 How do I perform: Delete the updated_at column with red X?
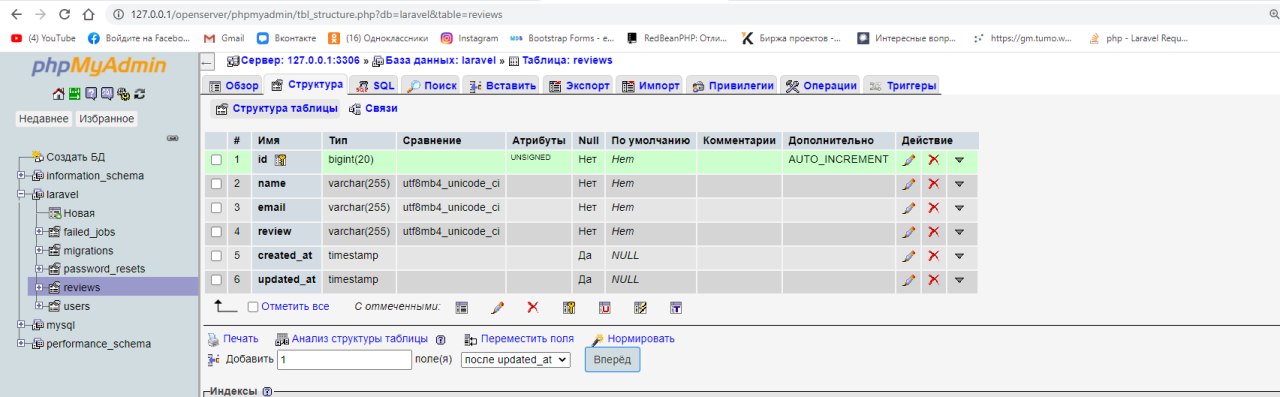coord(934,280)
